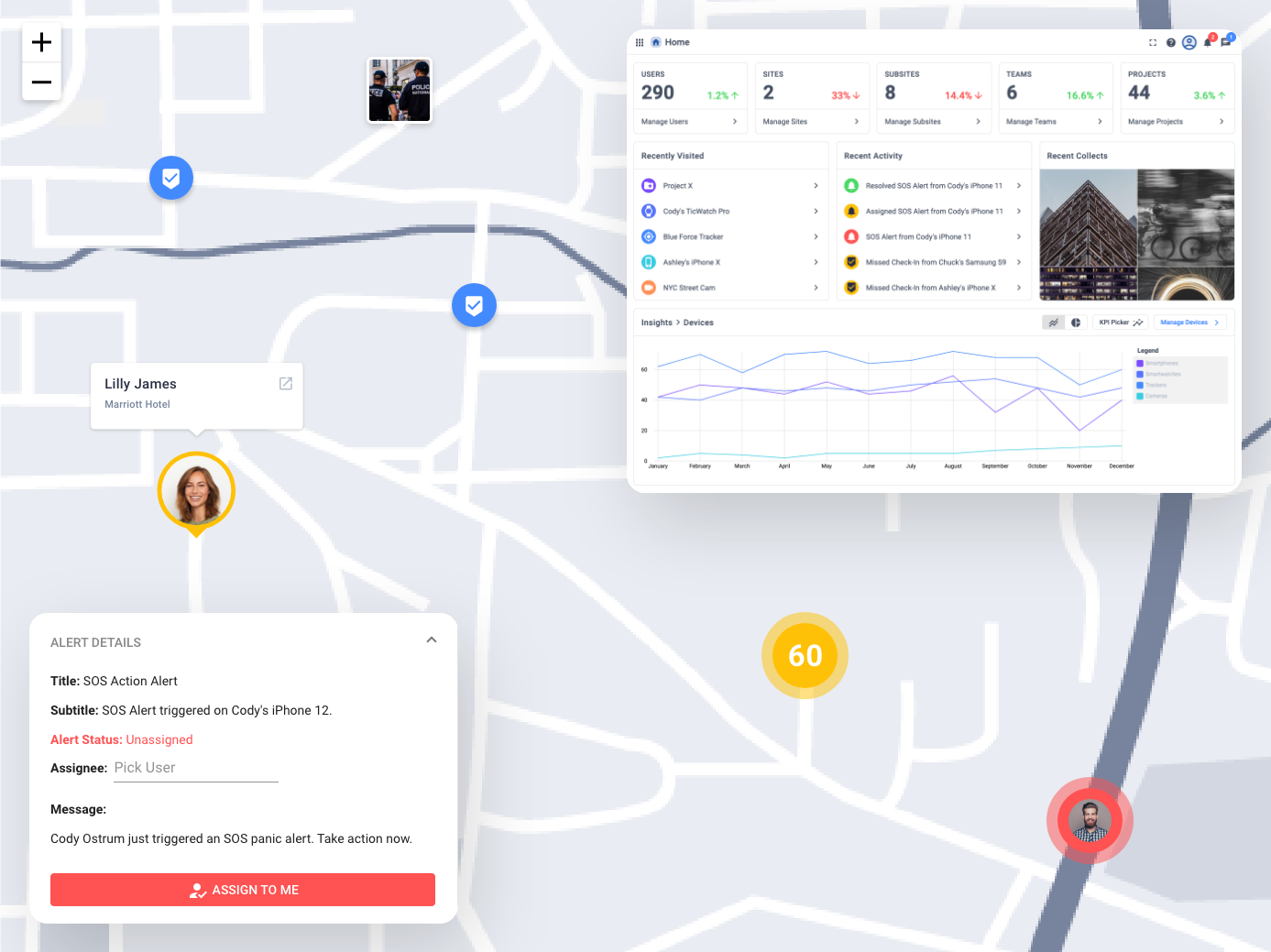Open SOS Alert from Cody's iPhone 11
This screenshot has width=1271, height=952.
tap(932, 236)
